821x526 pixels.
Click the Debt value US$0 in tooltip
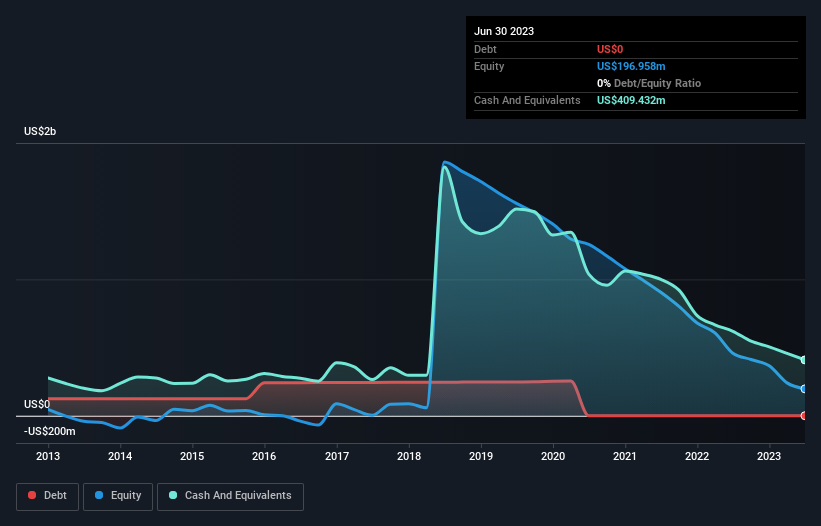coord(610,49)
